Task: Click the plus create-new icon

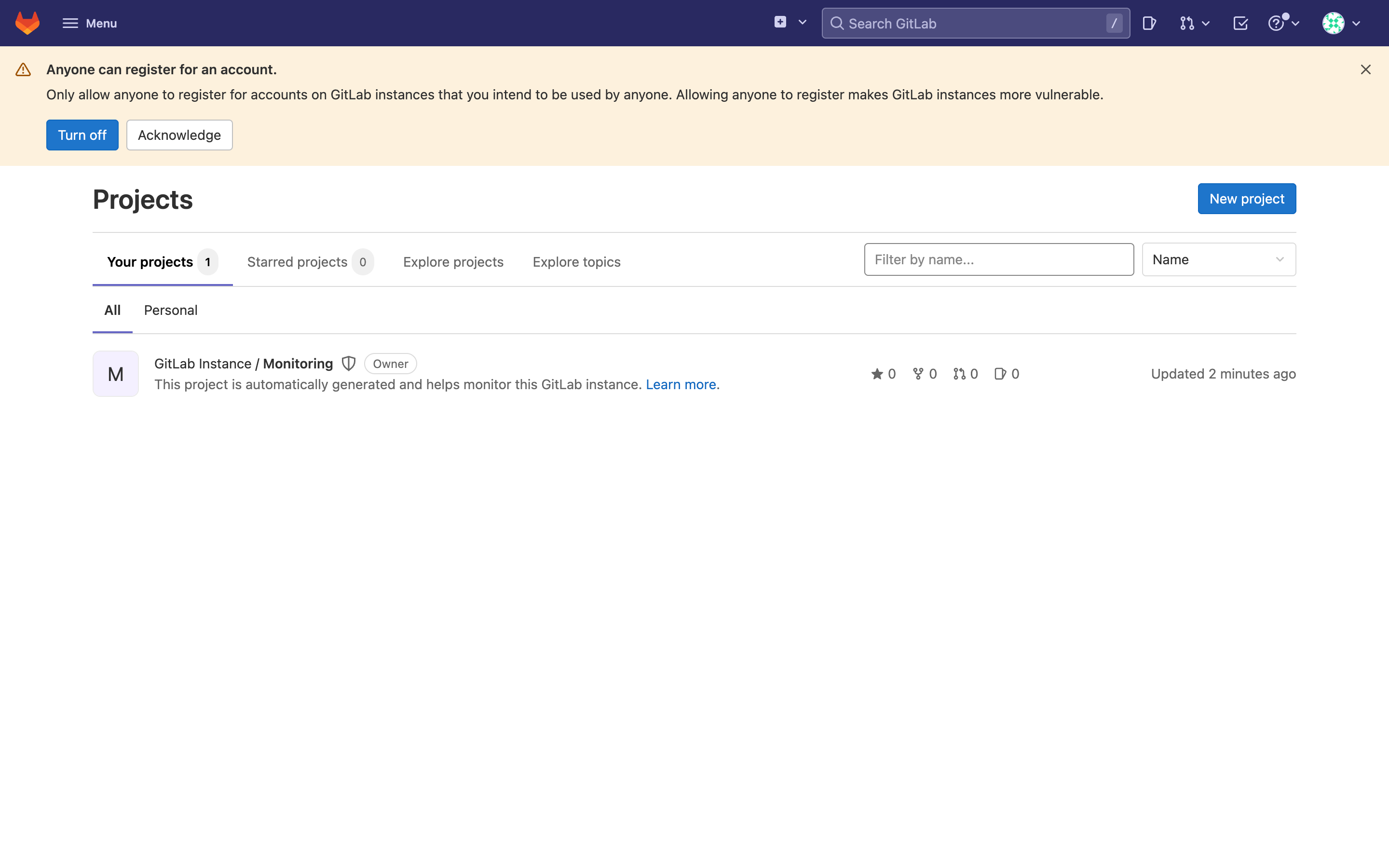Action: (x=780, y=22)
